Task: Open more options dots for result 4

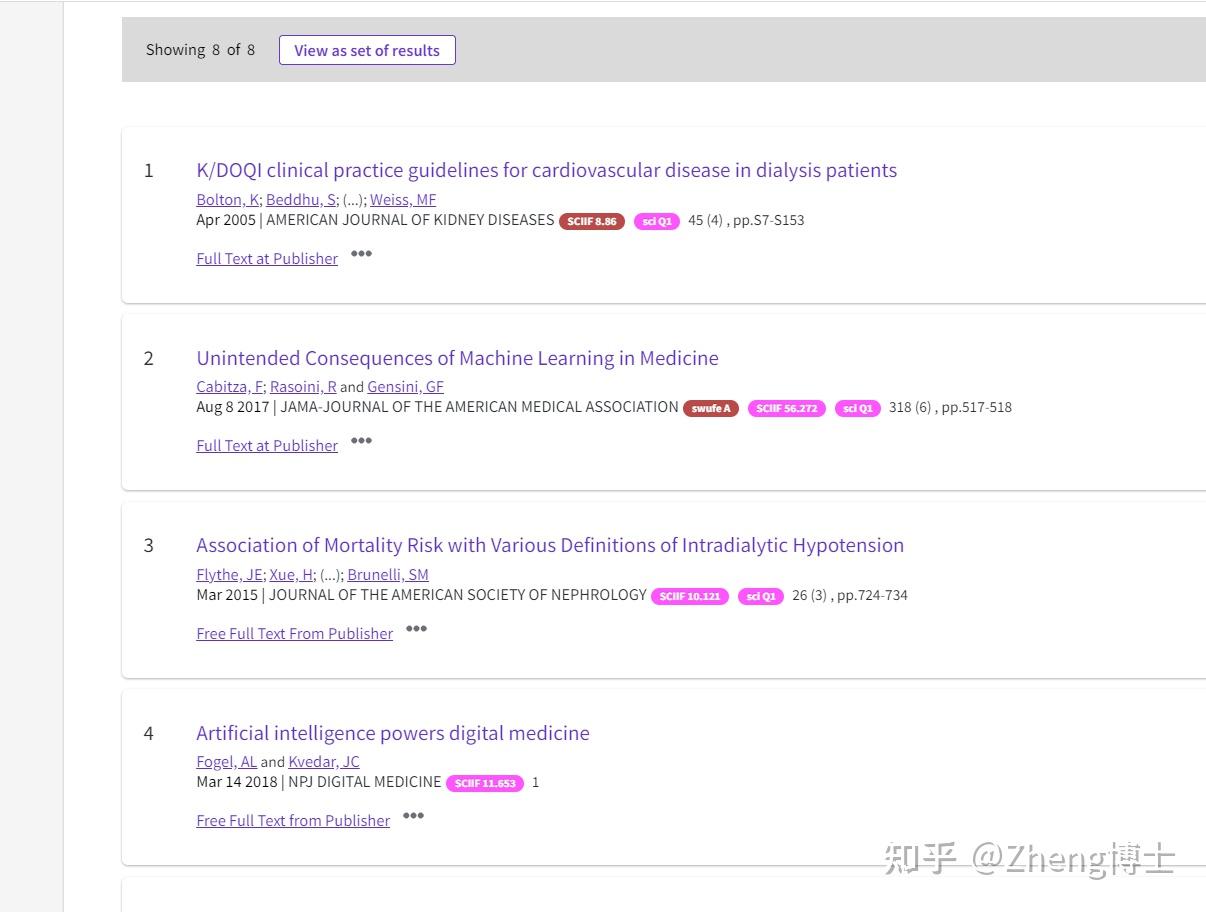Action: point(413,816)
